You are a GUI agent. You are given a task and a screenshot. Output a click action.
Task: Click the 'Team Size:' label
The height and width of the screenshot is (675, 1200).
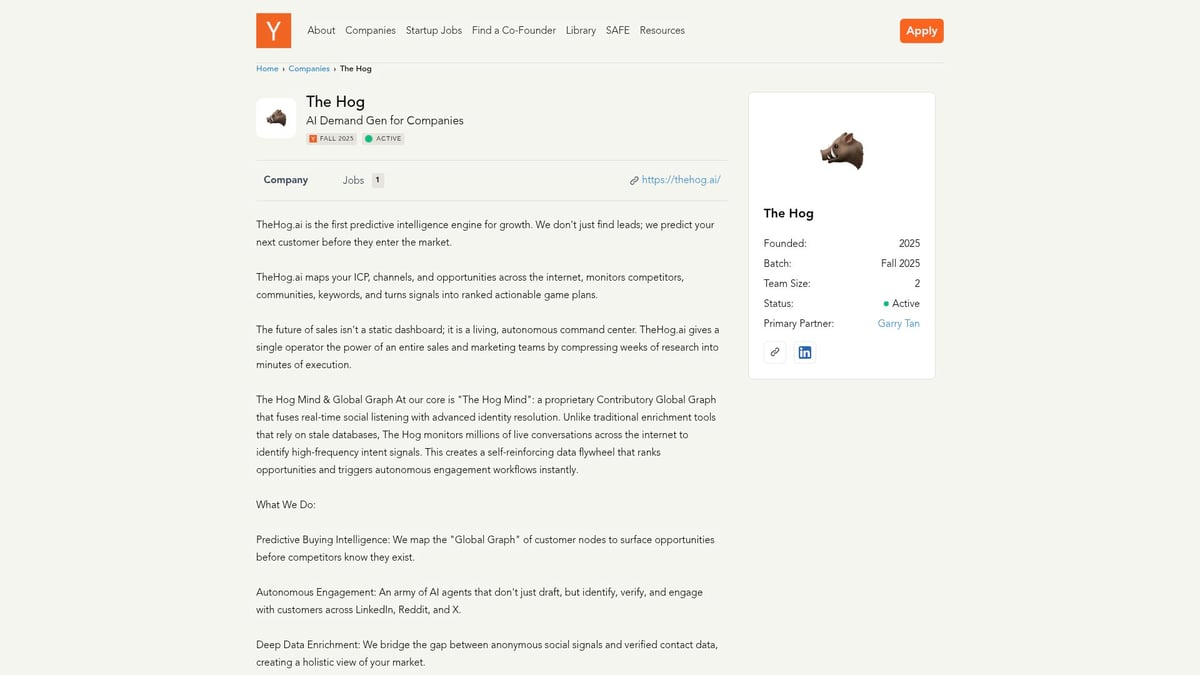[x=787, y=284]
